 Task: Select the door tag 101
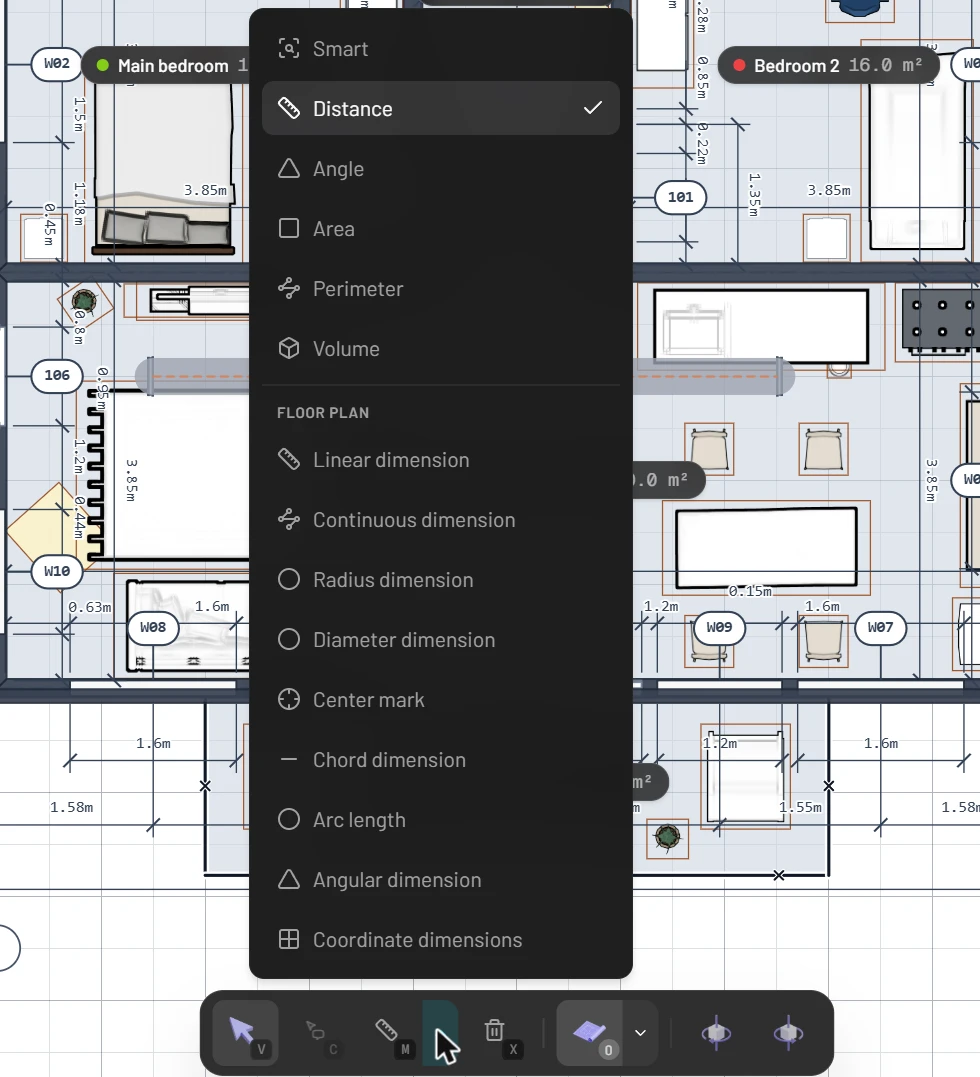681,197
